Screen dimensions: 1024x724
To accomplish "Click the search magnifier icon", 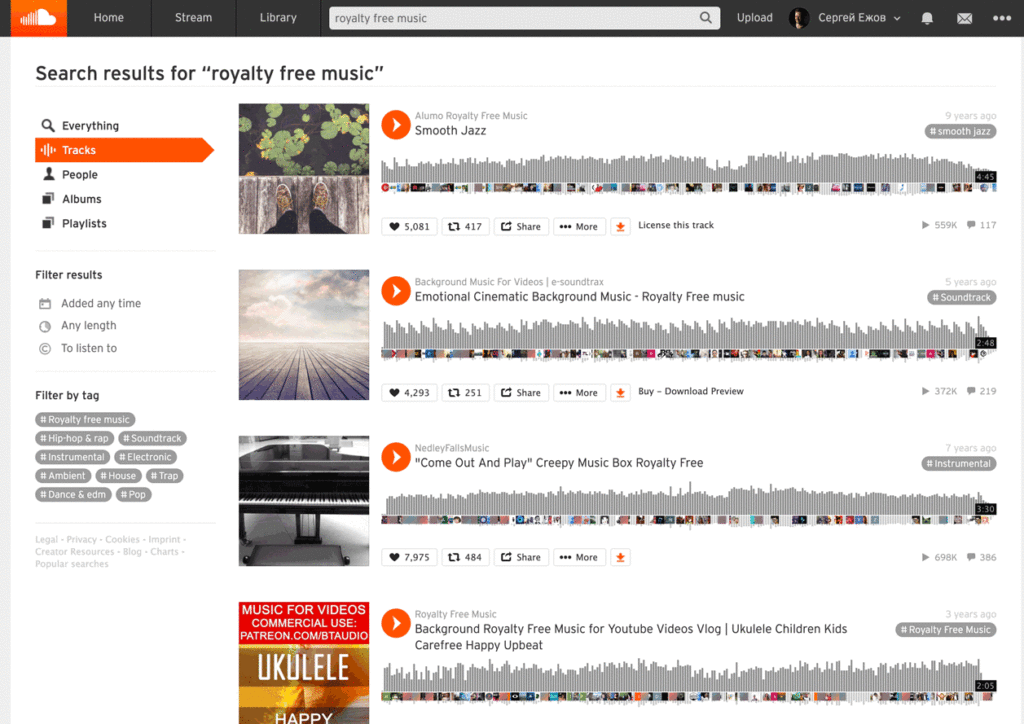I will click(x=705, y=18).
